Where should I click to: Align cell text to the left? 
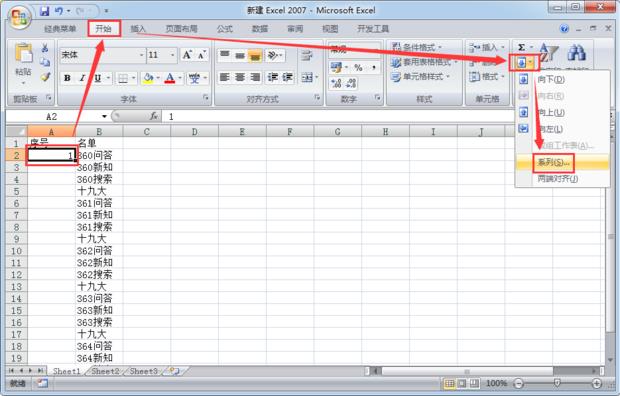pyautogui.click(x=225, y=77)
